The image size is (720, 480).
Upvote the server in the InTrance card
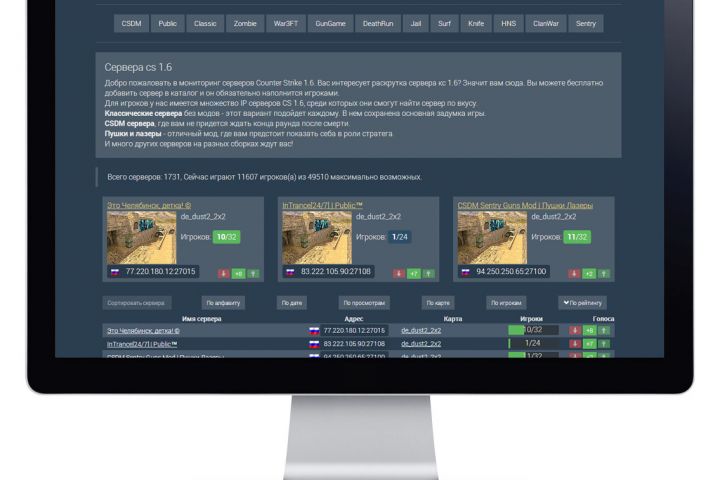click(428, 274)
